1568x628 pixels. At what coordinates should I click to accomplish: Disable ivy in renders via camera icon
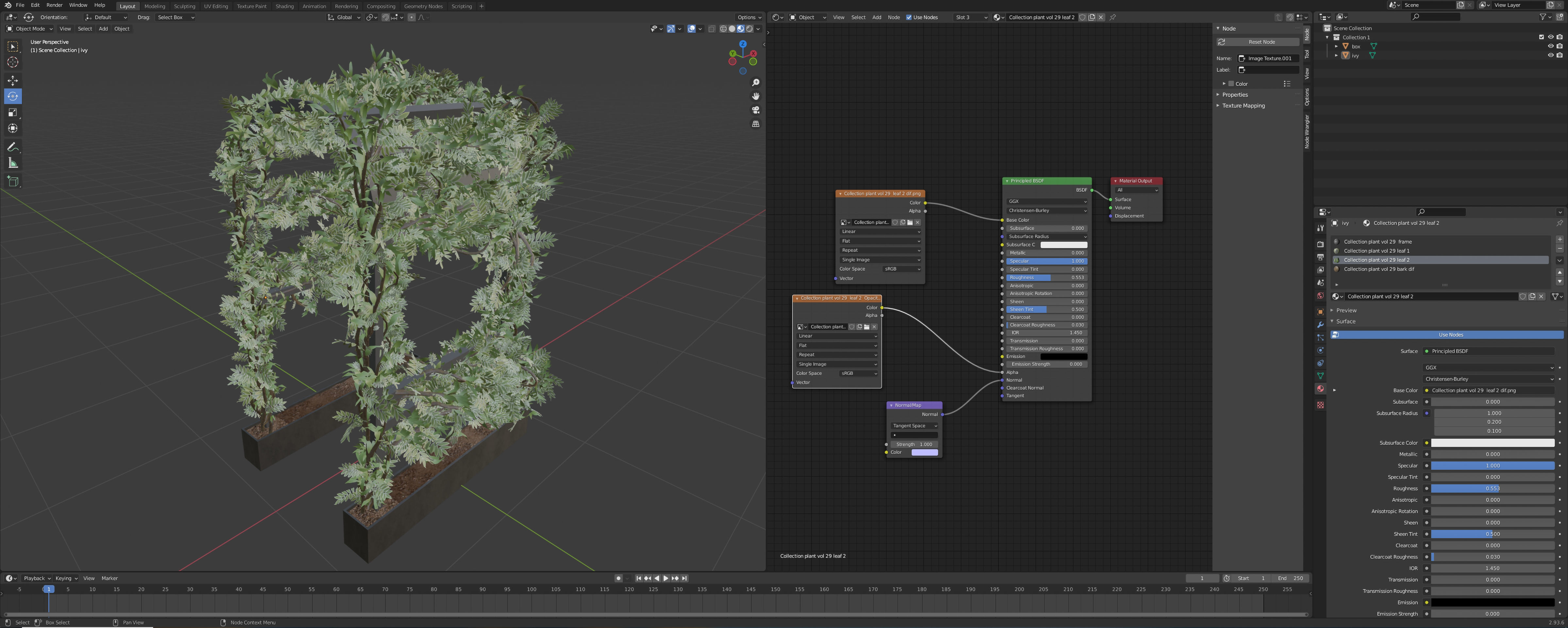tap(1560, 55)
